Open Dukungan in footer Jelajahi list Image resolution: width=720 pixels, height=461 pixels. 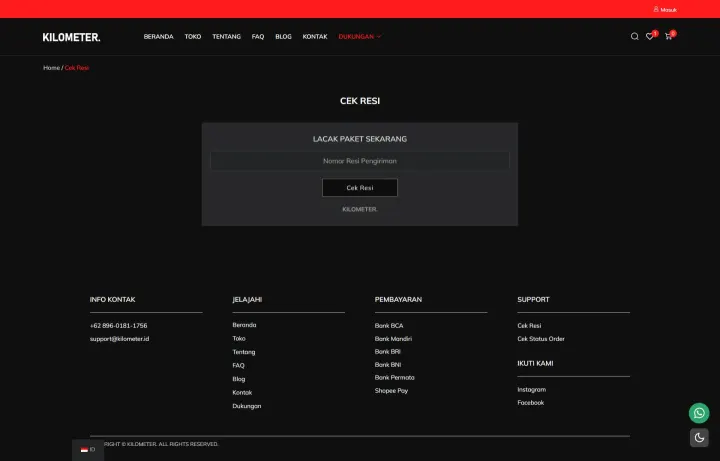247,406
